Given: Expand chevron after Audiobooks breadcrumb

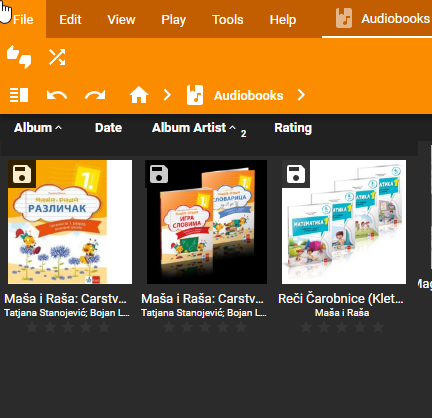Looking at the screenshot, I should tap(301, 95).
